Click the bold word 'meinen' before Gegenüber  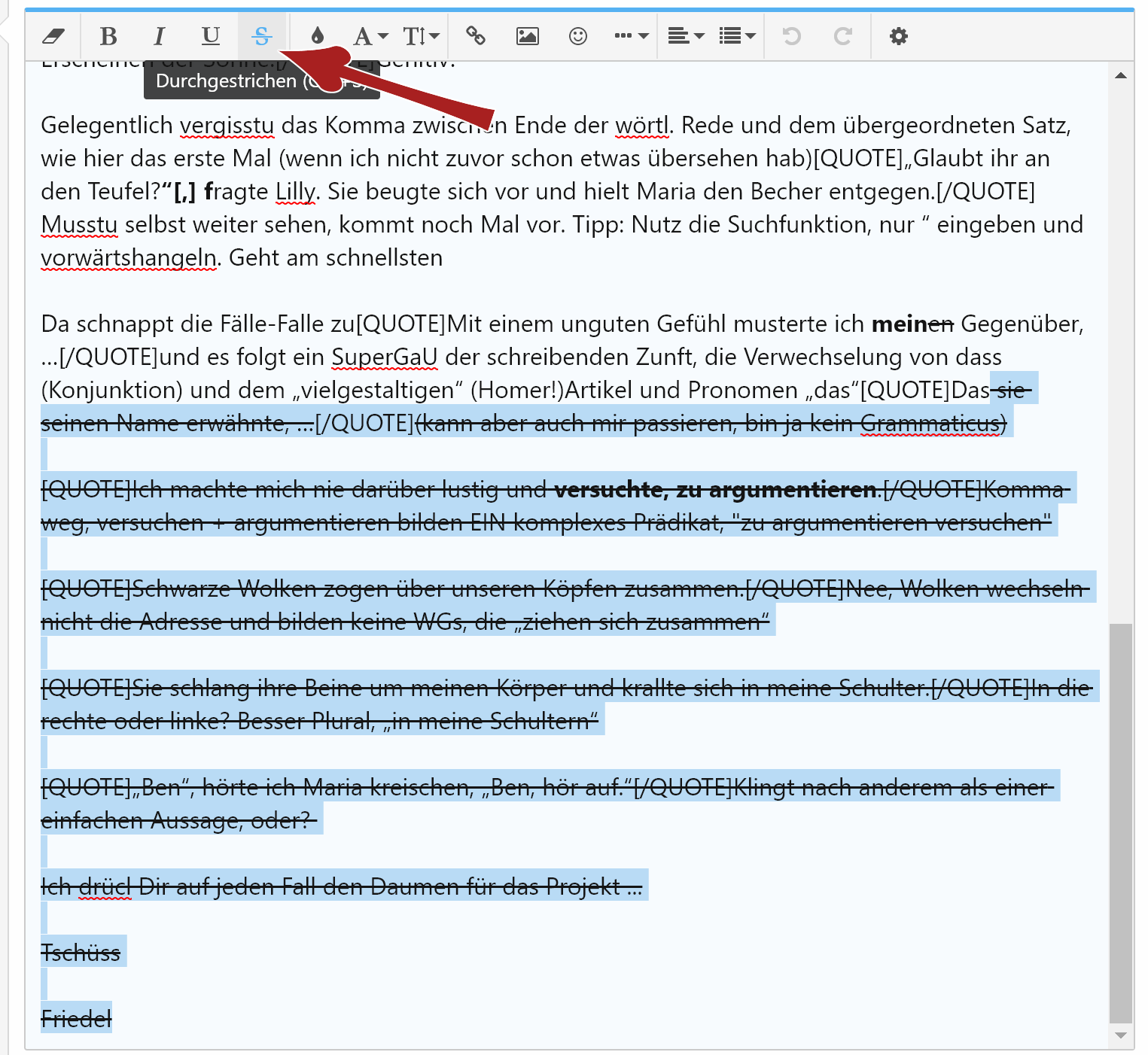tap(912, 324)
